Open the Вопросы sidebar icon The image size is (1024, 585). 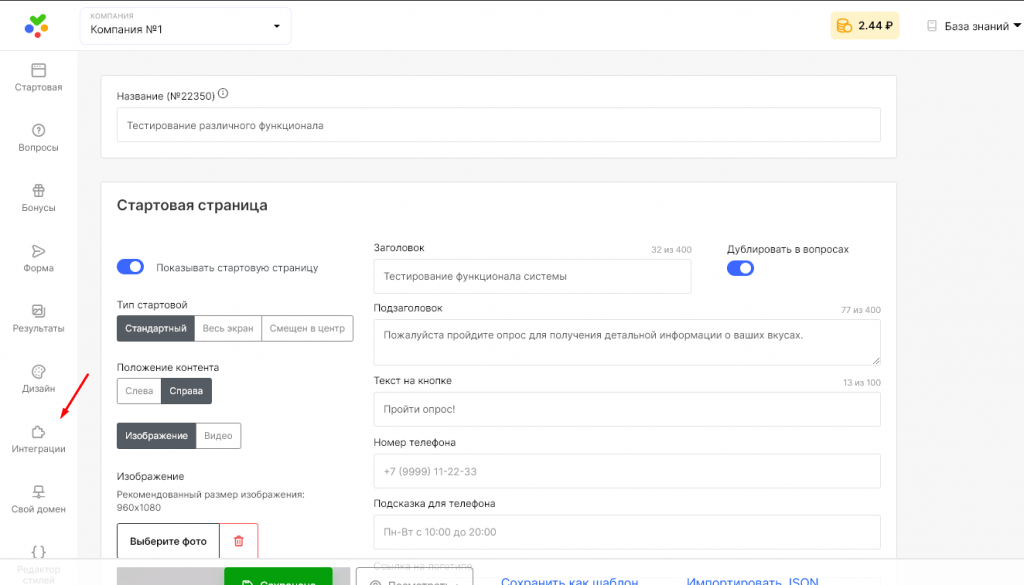point(38,131)
